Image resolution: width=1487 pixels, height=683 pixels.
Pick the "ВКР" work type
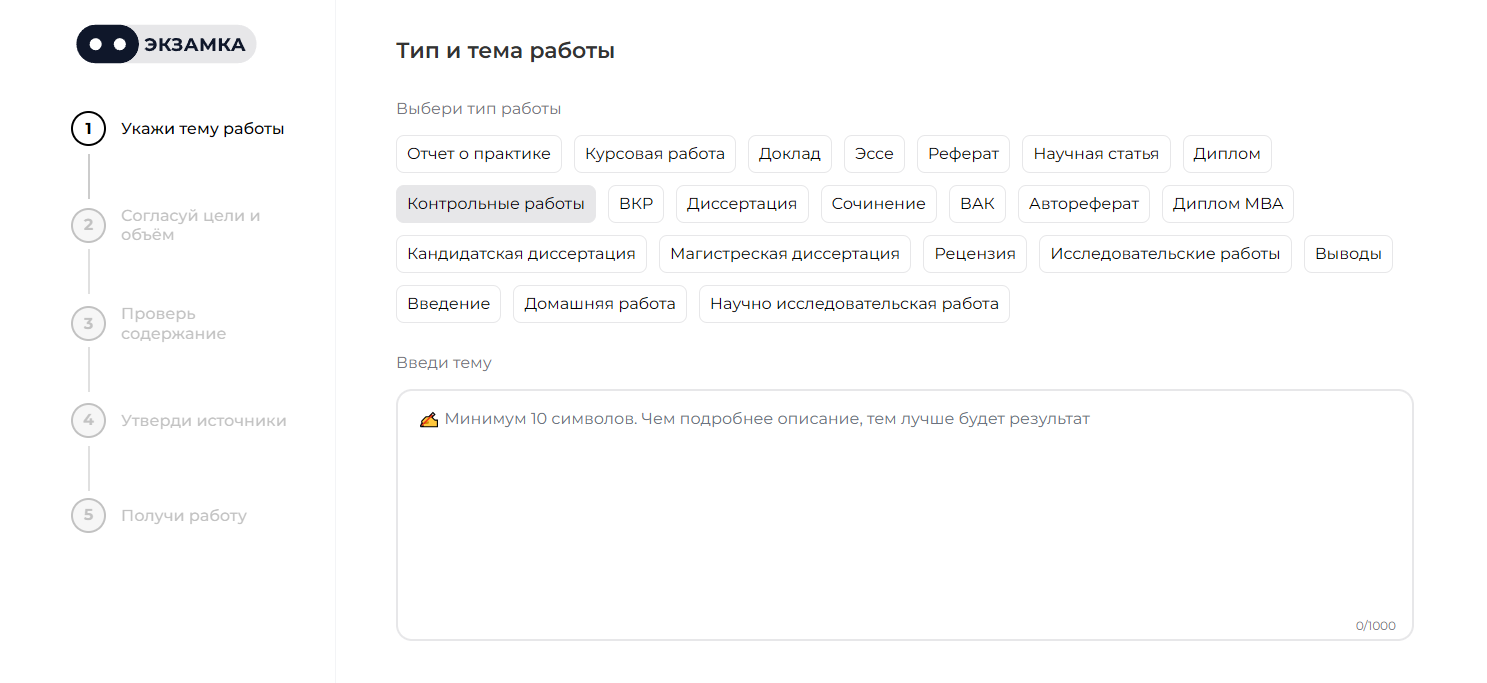pos(635,203)
